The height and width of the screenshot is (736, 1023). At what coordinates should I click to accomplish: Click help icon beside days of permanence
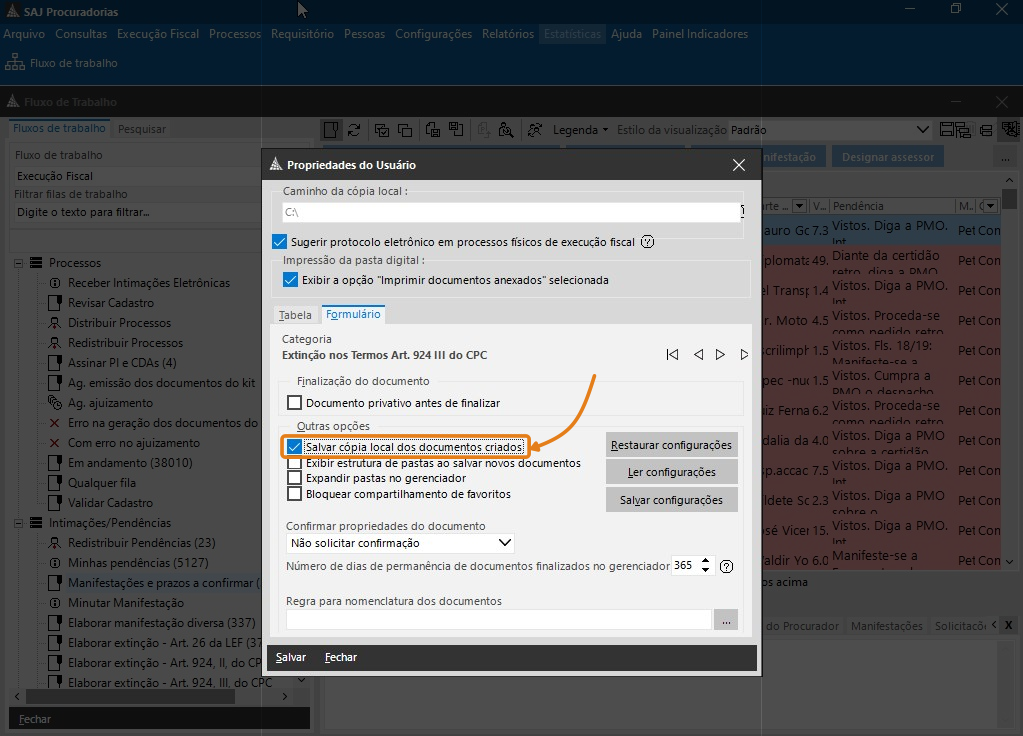click(x=727, y=566)
